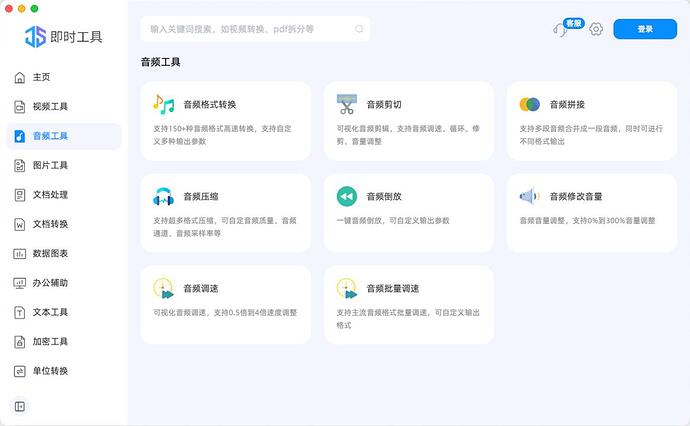Open 加密工具 sidebar section
The image size is (690, 426).
tap(50, 341)
